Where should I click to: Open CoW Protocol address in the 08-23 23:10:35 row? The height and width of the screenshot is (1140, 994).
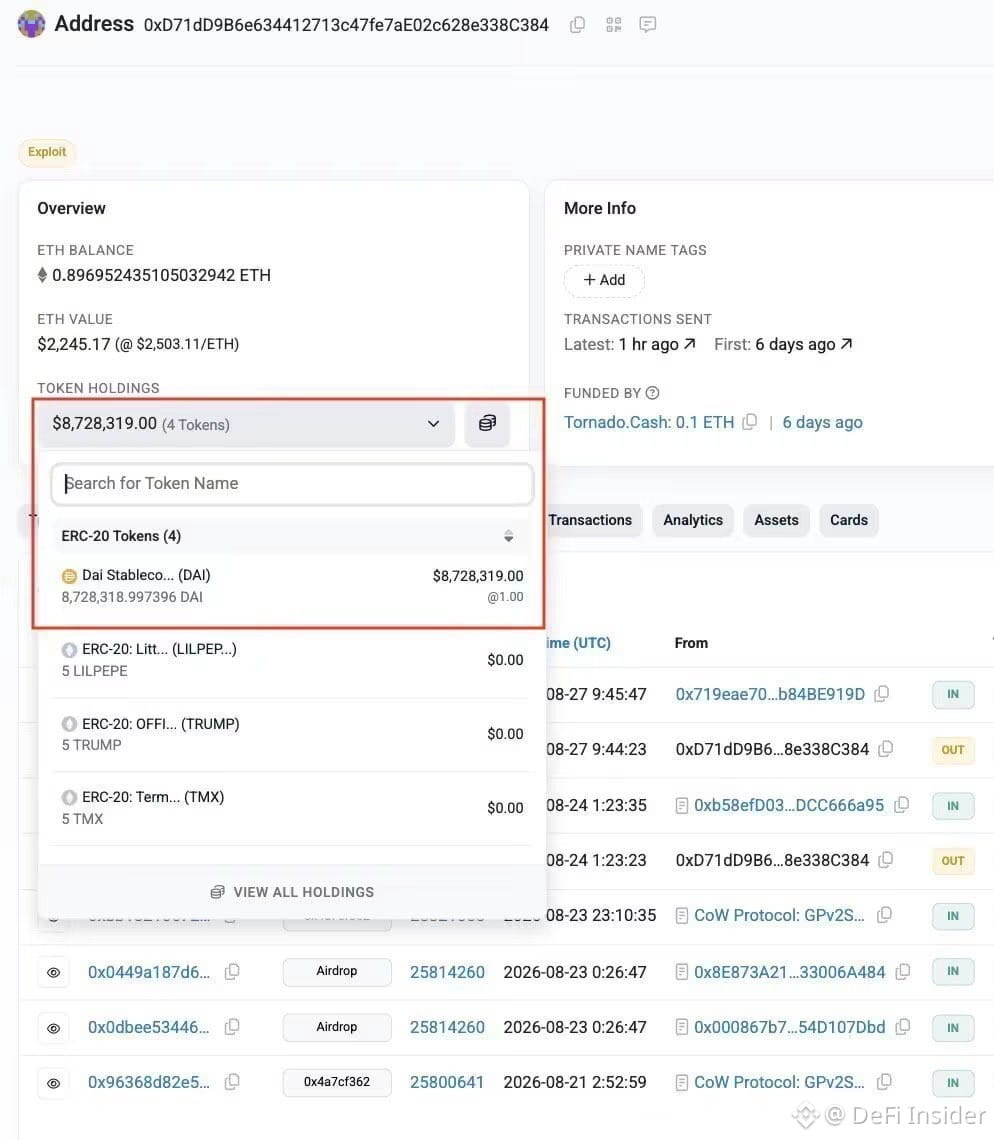click(779, 915)
